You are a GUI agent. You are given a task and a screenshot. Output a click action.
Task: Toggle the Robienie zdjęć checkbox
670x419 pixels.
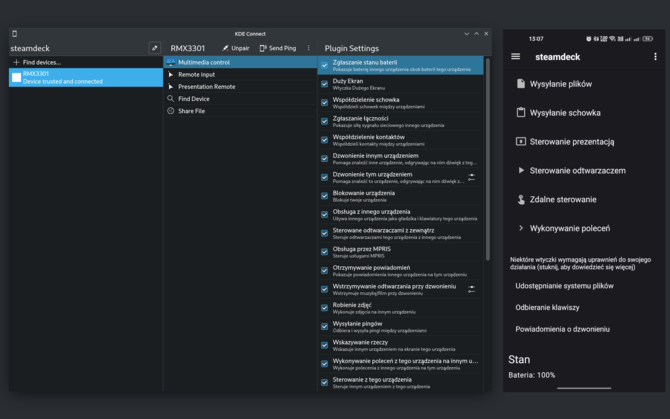325,308
